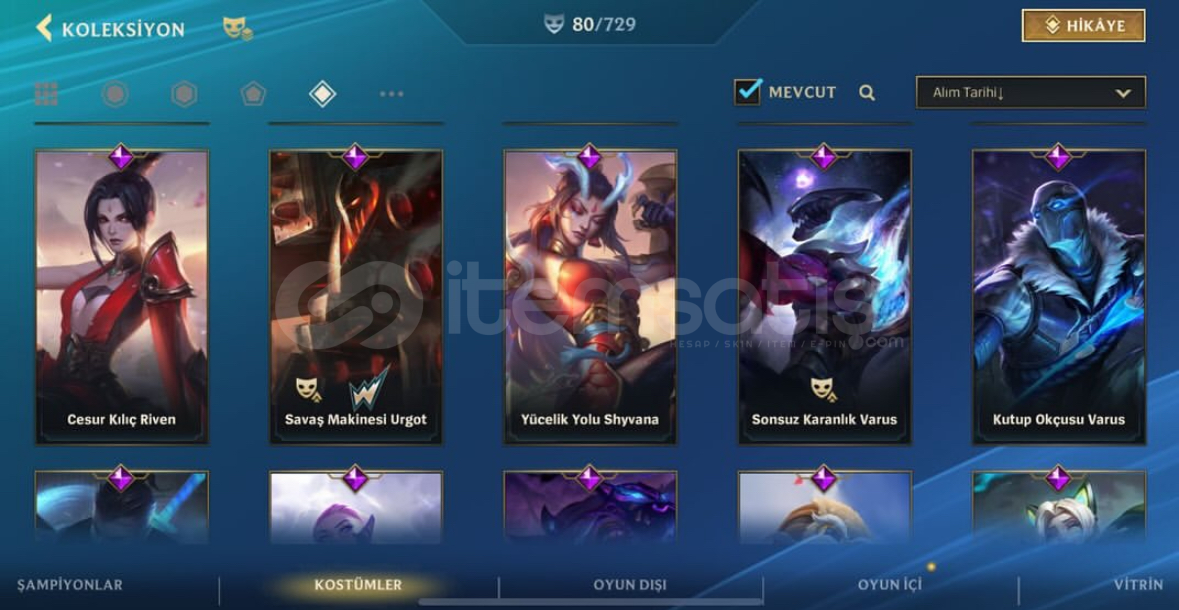The image size is (1179, 610).
Task: Open the gold masks and coins icon
Action: click(238, 29)
